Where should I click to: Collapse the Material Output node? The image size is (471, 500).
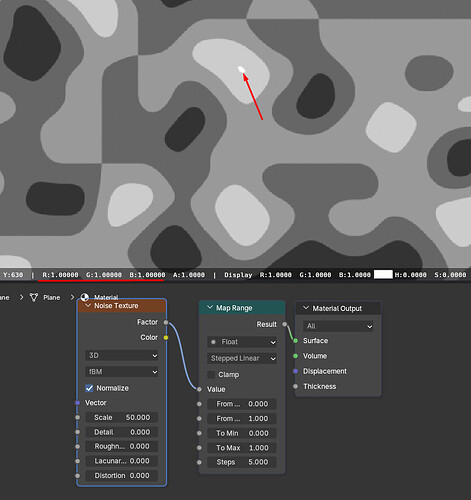pyautogui.click(x=306, y=308)
